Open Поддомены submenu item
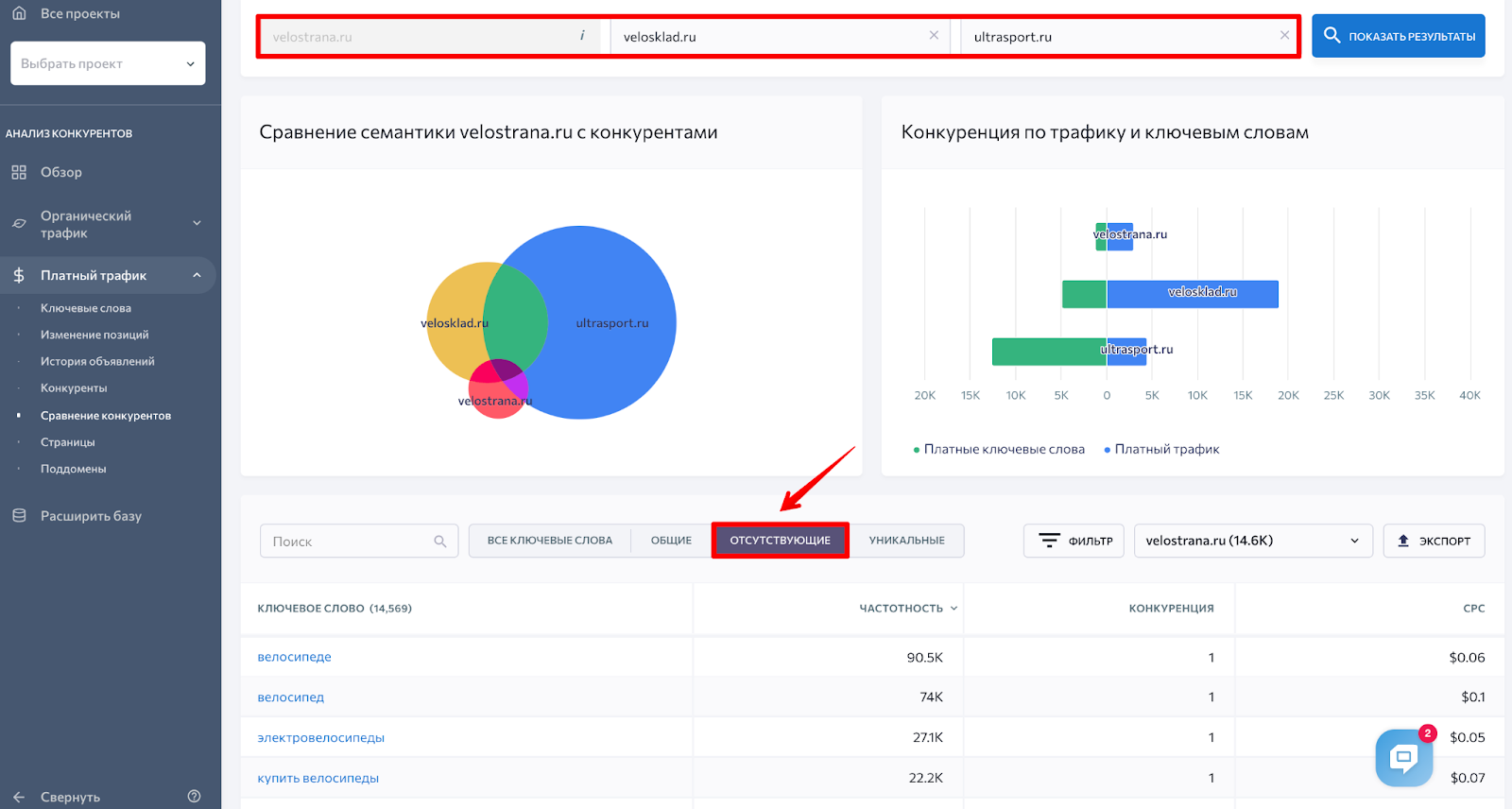Screen dimensions: 1512x809 [x=74, y=468]
